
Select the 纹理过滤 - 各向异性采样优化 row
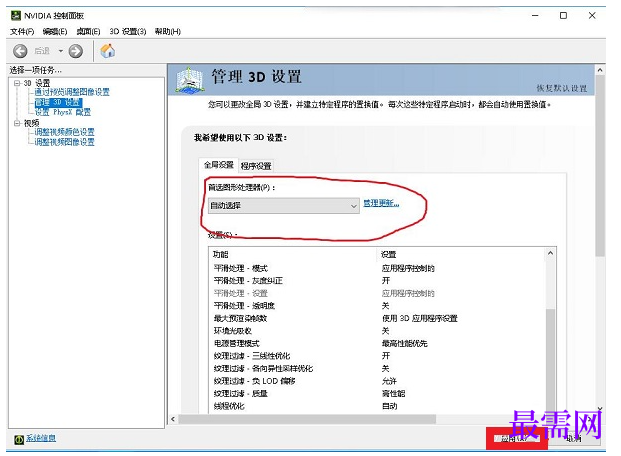pyautogui.click(x=377, y=369)
